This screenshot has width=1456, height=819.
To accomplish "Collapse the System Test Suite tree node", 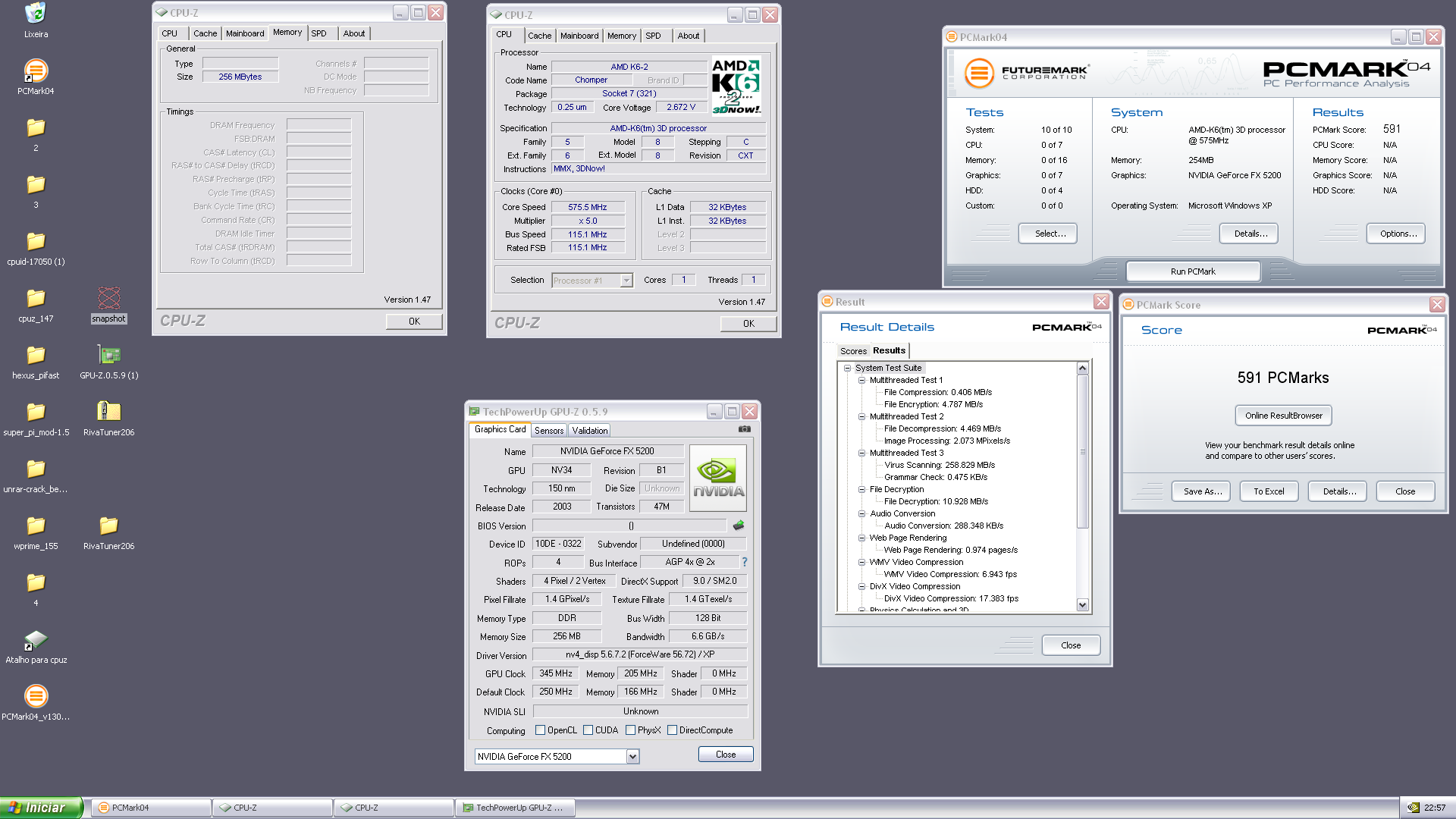I will (848, 368).
